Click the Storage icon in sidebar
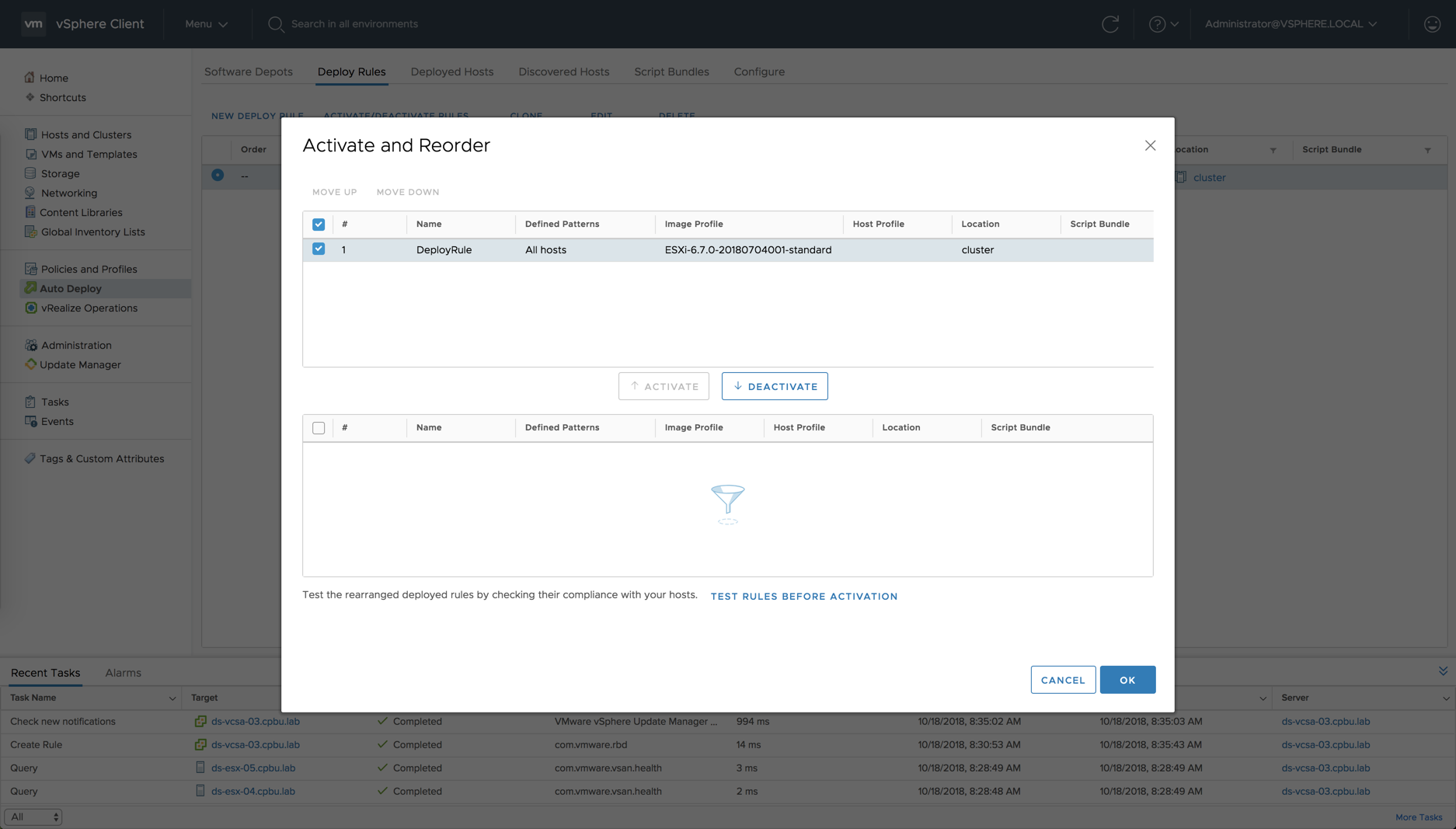This screenshot has height=829, width=1456. coord(30,173)
